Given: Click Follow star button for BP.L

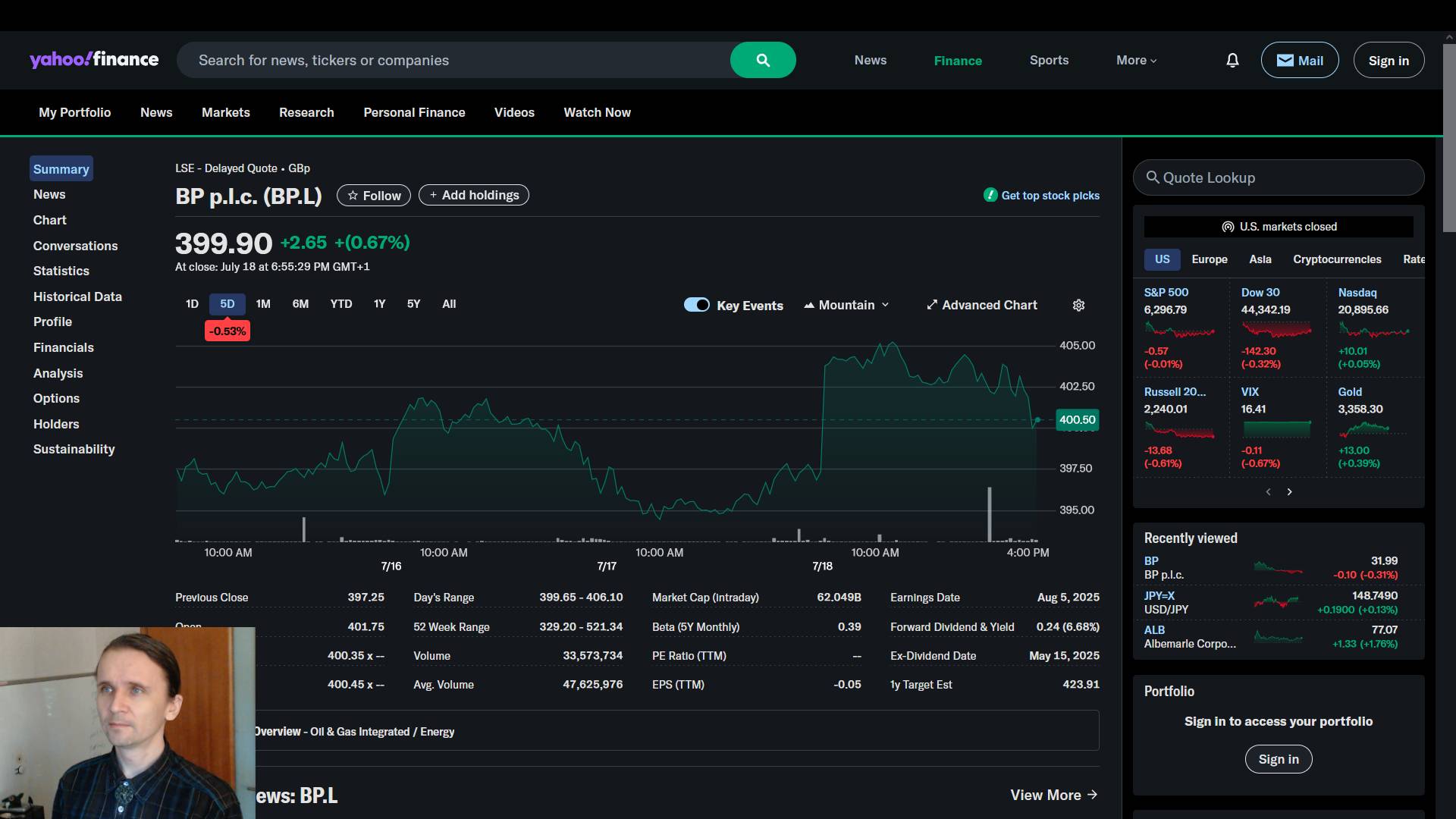Looking at the screenshot, I should click(x=373, y=196).
